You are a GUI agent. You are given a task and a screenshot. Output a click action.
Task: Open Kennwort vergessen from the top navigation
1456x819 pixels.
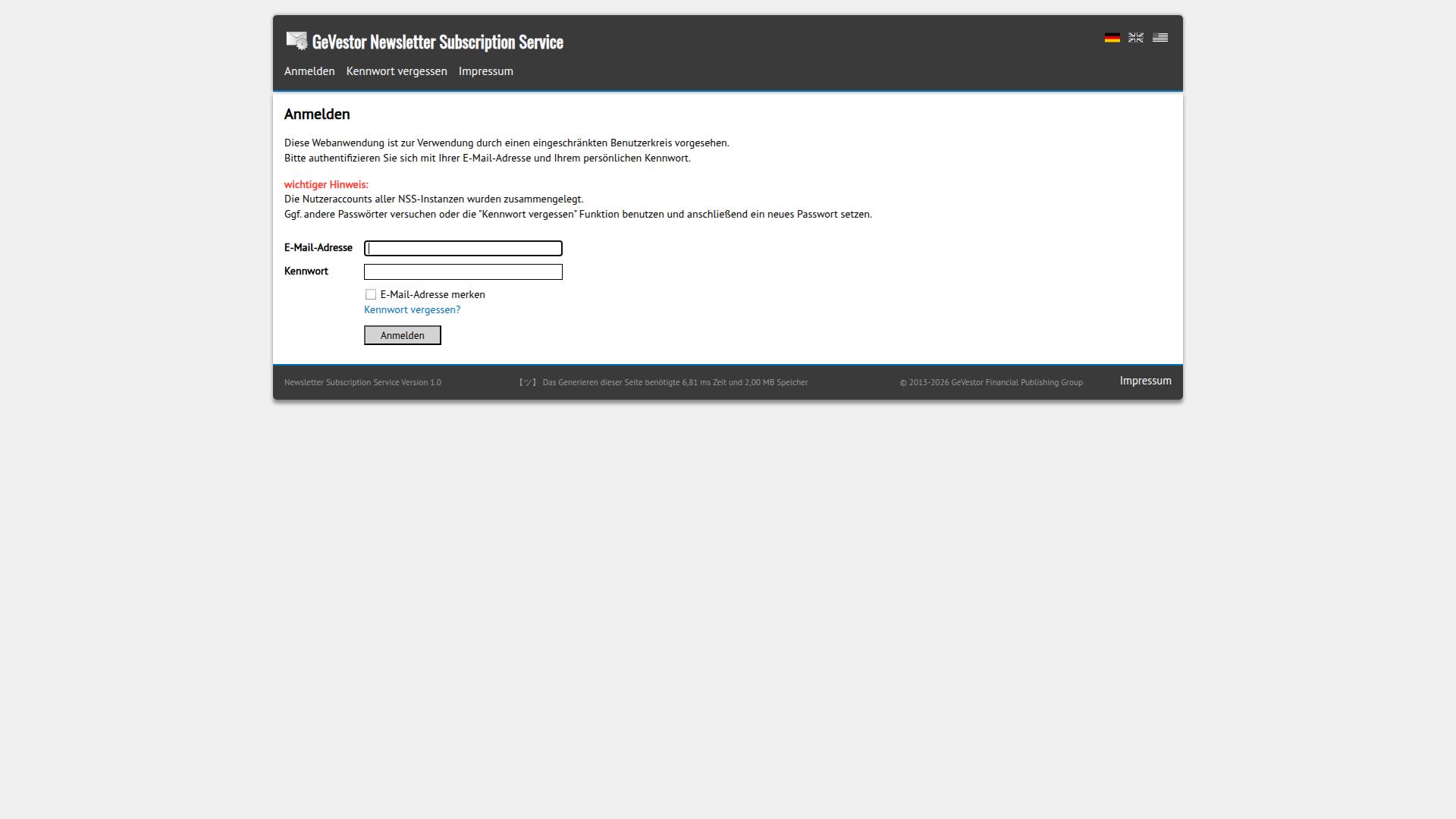tap(396, 71)
